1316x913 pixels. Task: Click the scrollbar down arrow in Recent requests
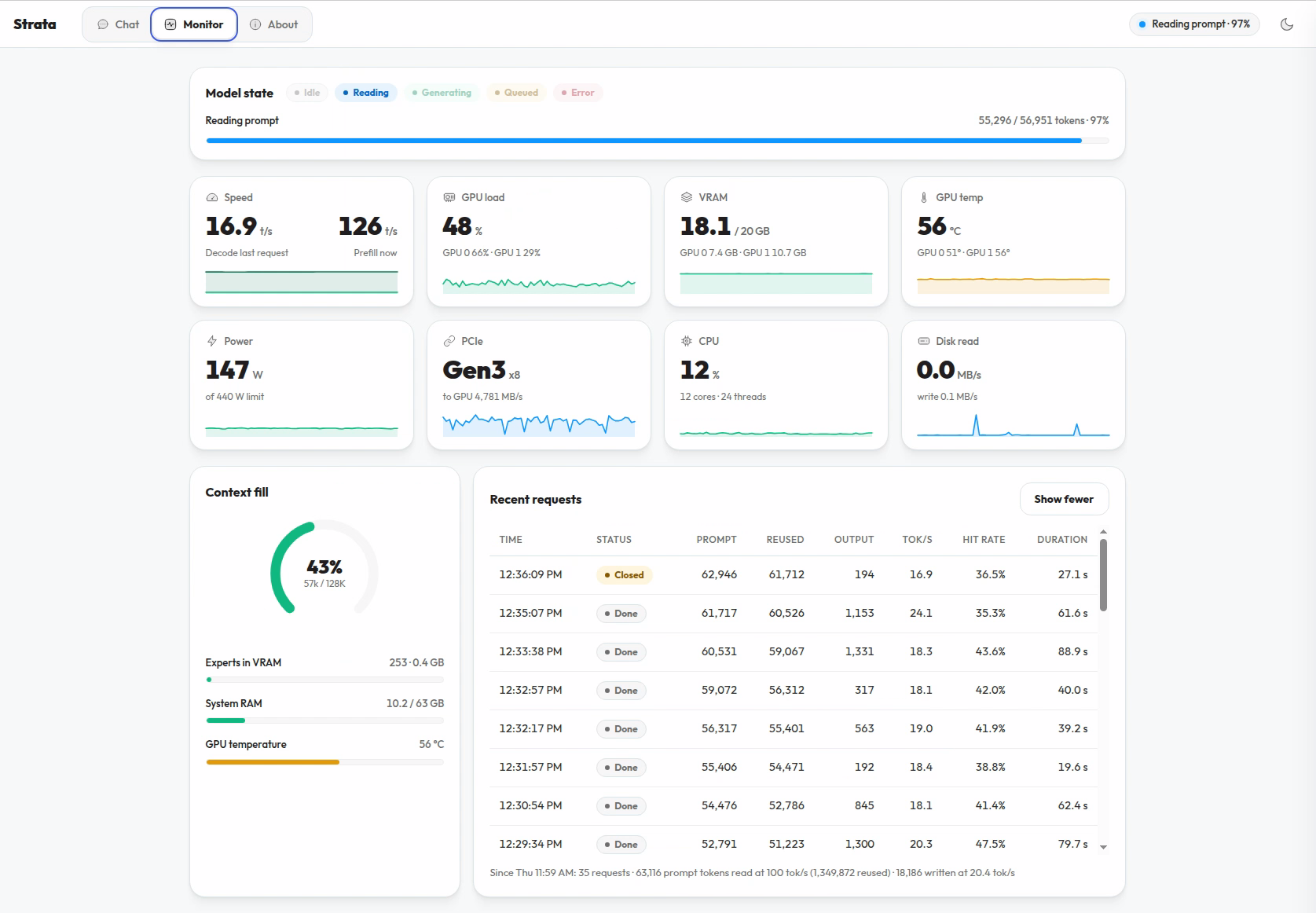pos(1103,847)
